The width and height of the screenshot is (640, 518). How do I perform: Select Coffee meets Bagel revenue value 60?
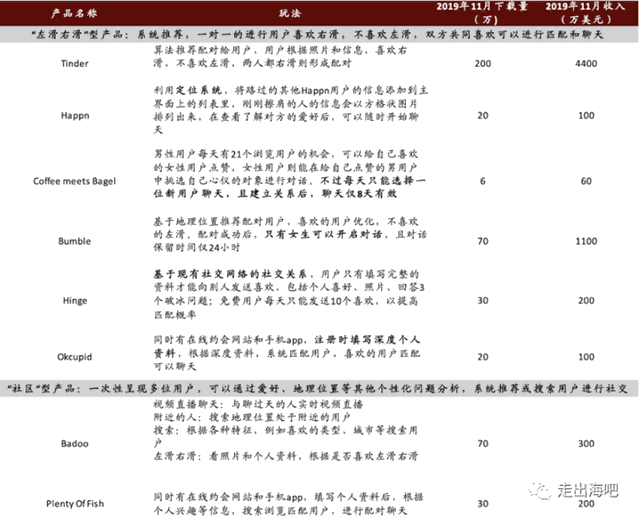click(x=586, y=181)
